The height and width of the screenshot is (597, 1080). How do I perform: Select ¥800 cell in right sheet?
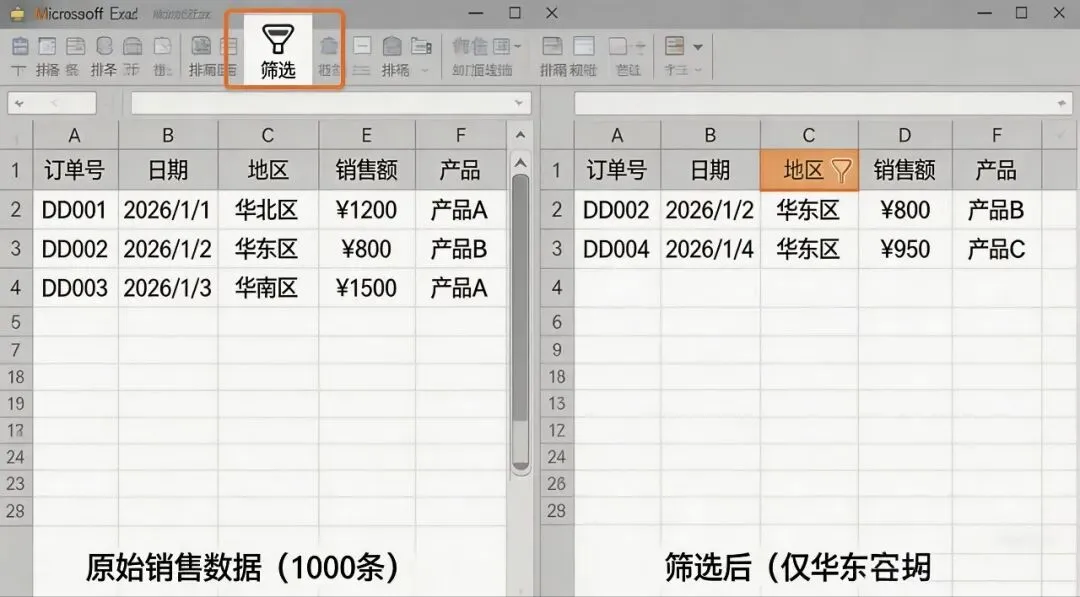[905, 209]
